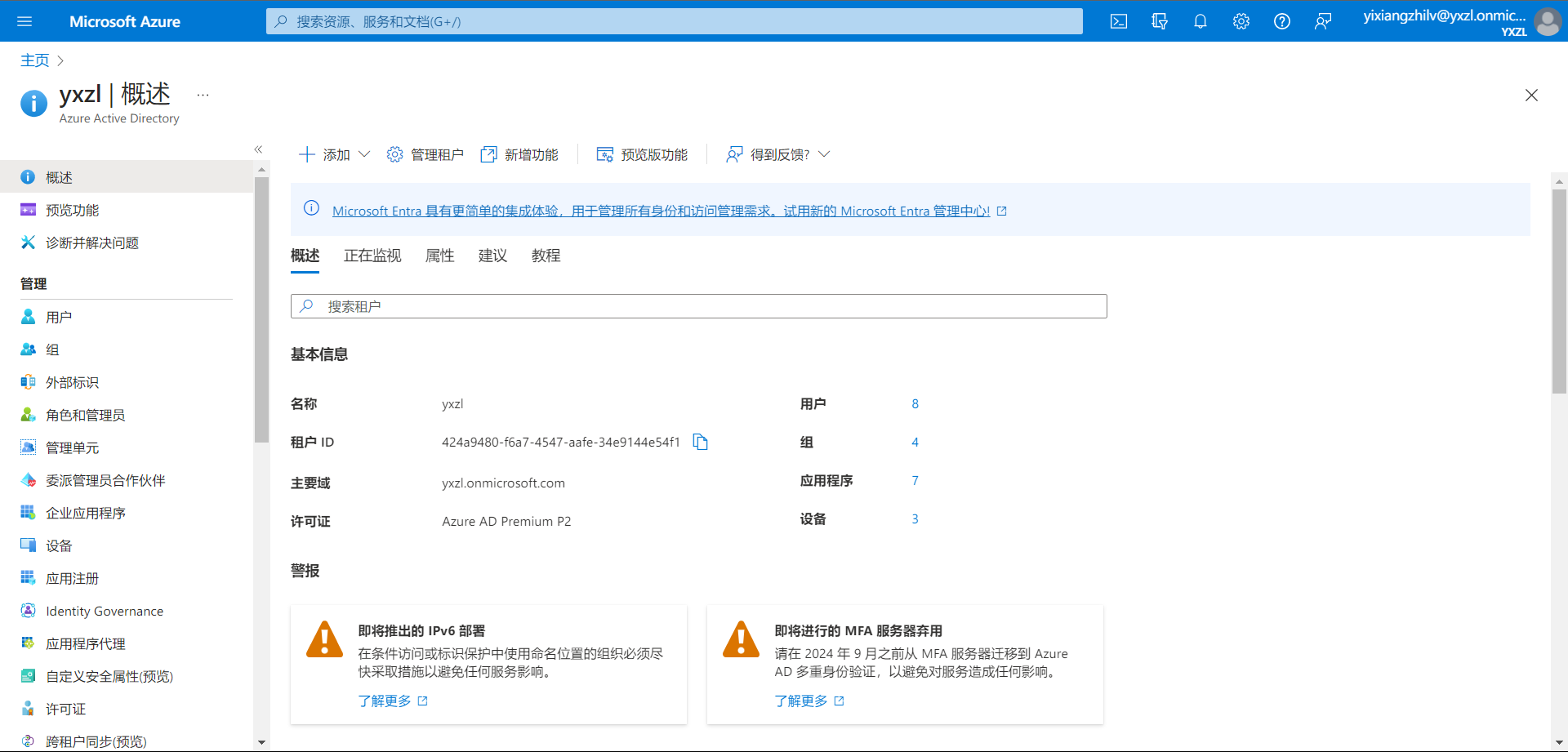Image resolution: width=1568 pixels, height=752 pixels.
Task: Copy the tenant ID to clipboard
Action: [x=700, y=442]
